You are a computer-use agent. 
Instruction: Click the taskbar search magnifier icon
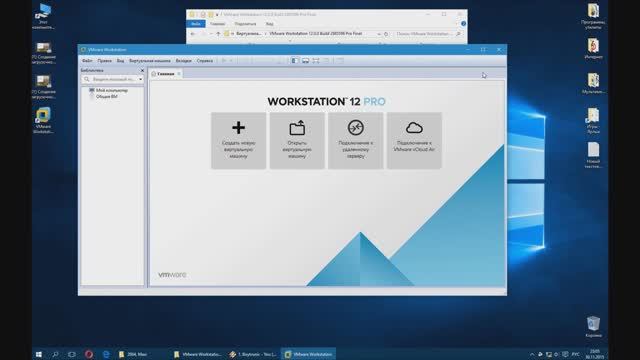pos(55,354)
